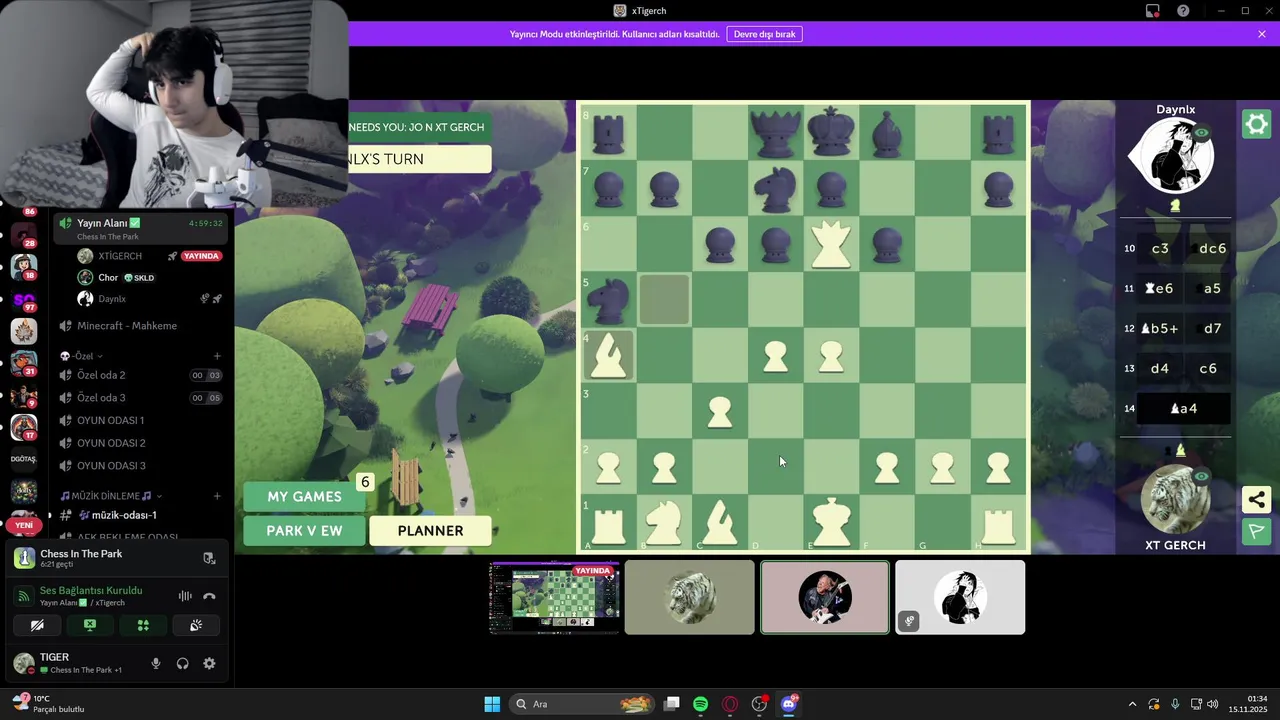Image resolution: width=1280 pixels, height=720 pixels.
Task: Add channel to MÜZİK DİNLEME category
Action: click(217, 496)
